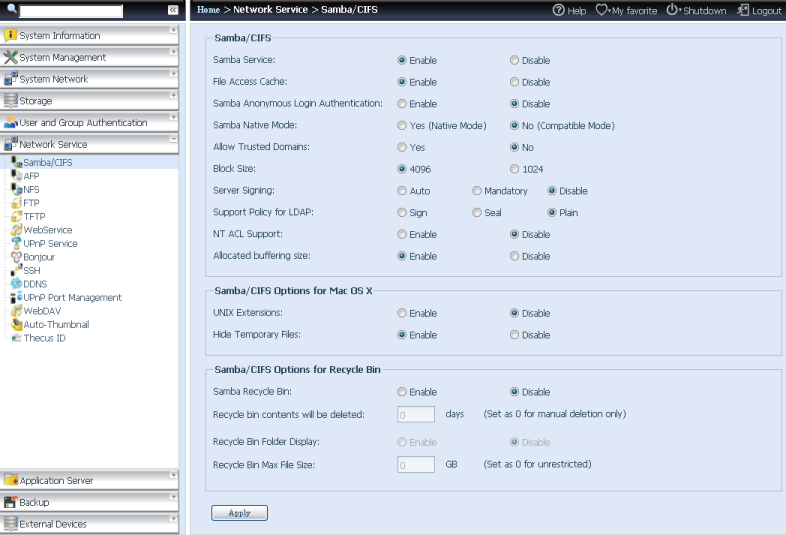Image resolution: width=786 pixels, height=535 pixels.
Task: Expand System Management section plus button
Action: 173,52
